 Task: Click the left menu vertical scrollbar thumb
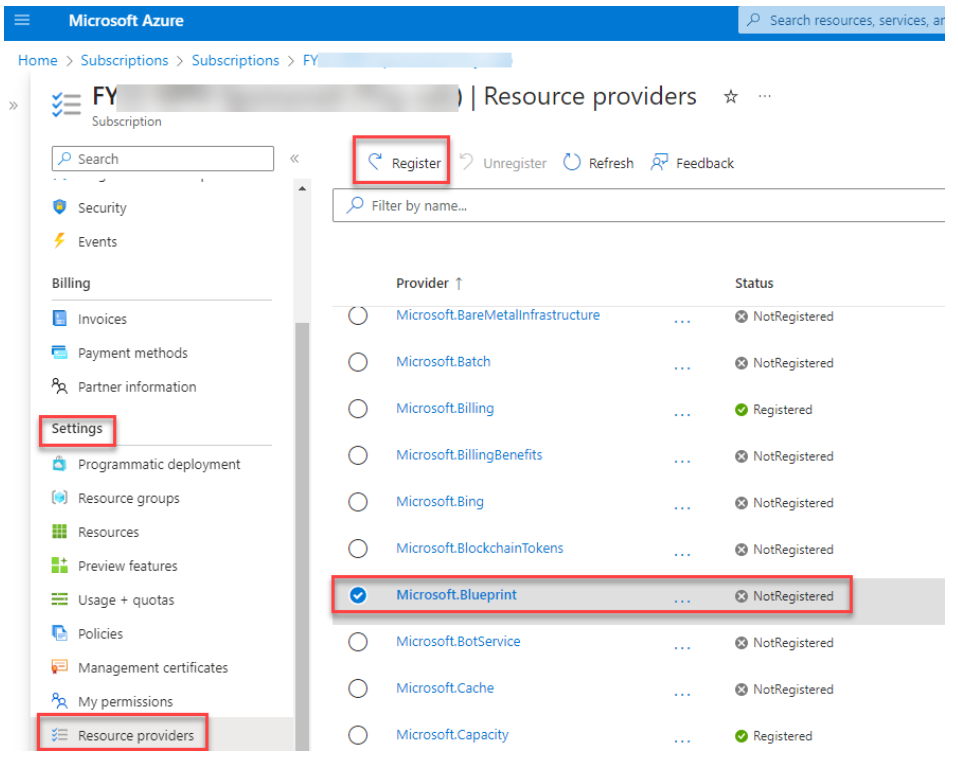302,535
